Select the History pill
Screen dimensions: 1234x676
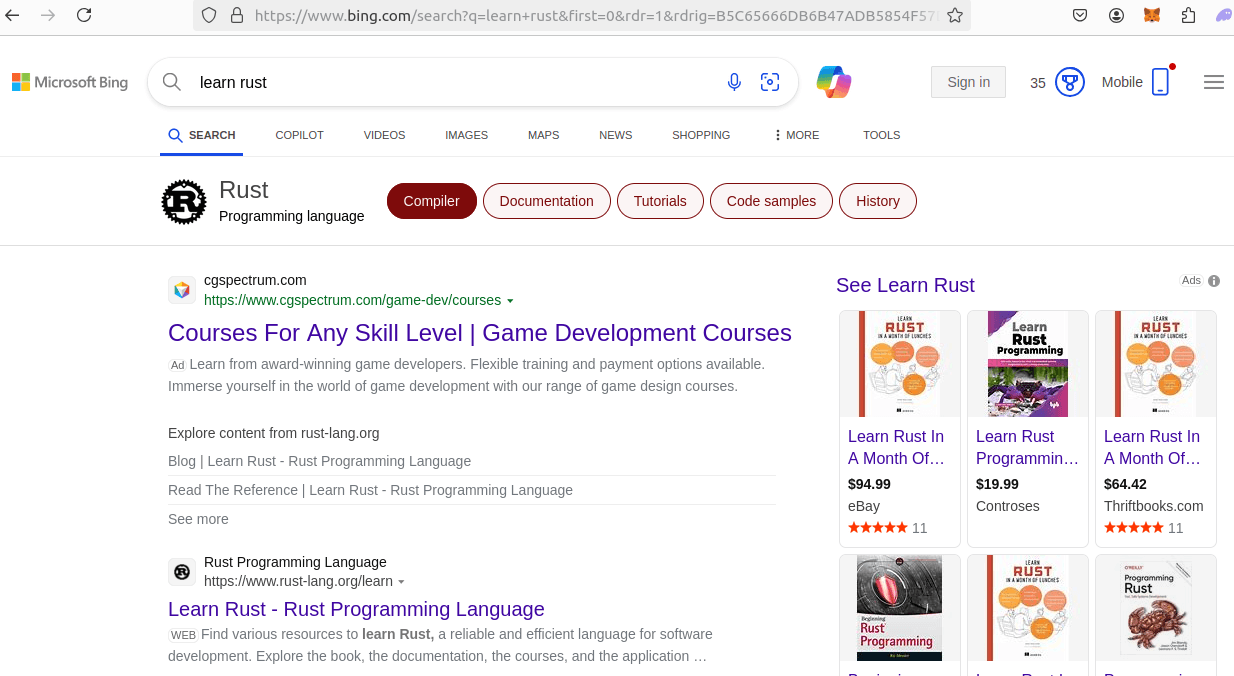878,201
